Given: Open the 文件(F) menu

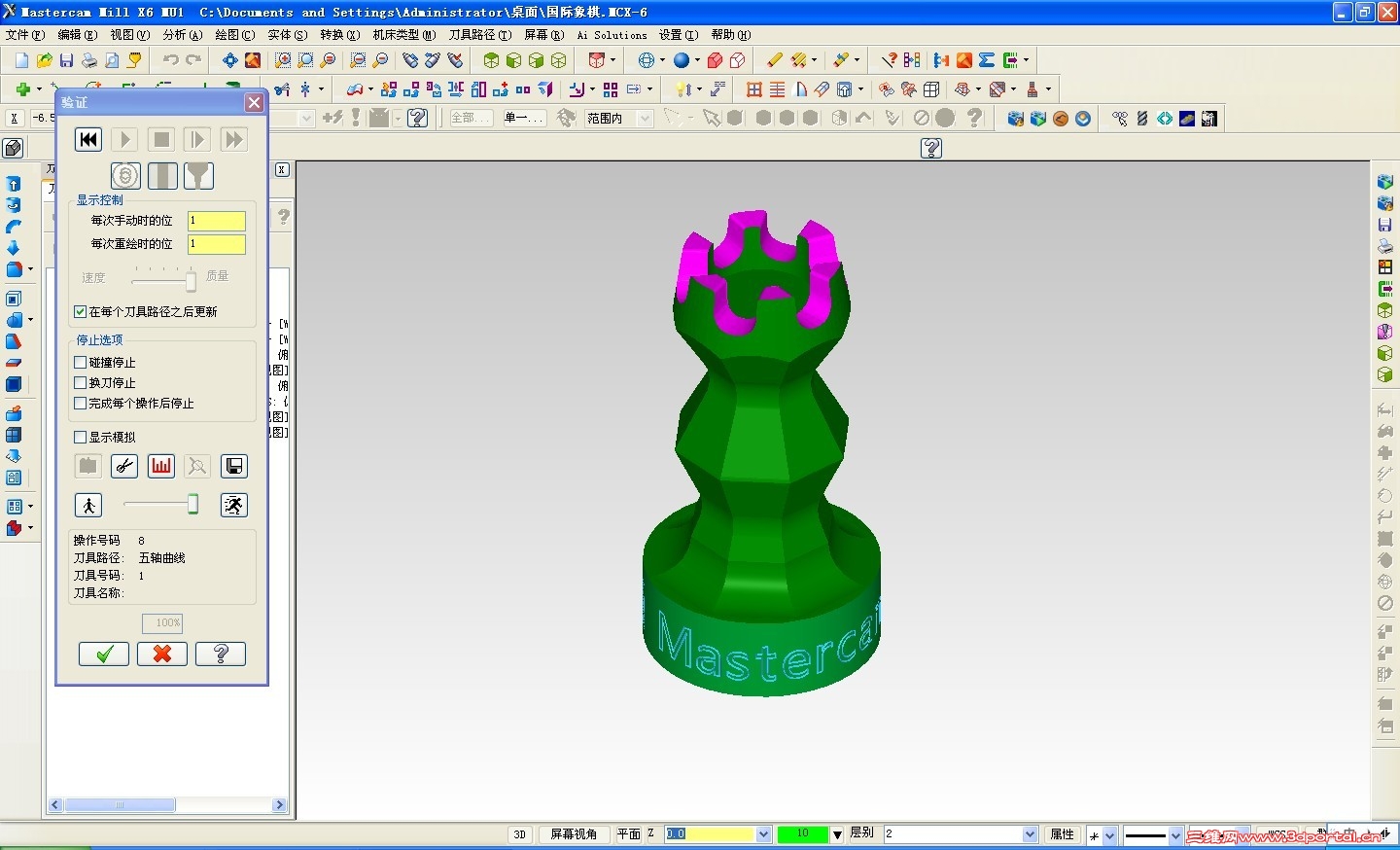Looking at the screenshot, I should pos(25,35).
